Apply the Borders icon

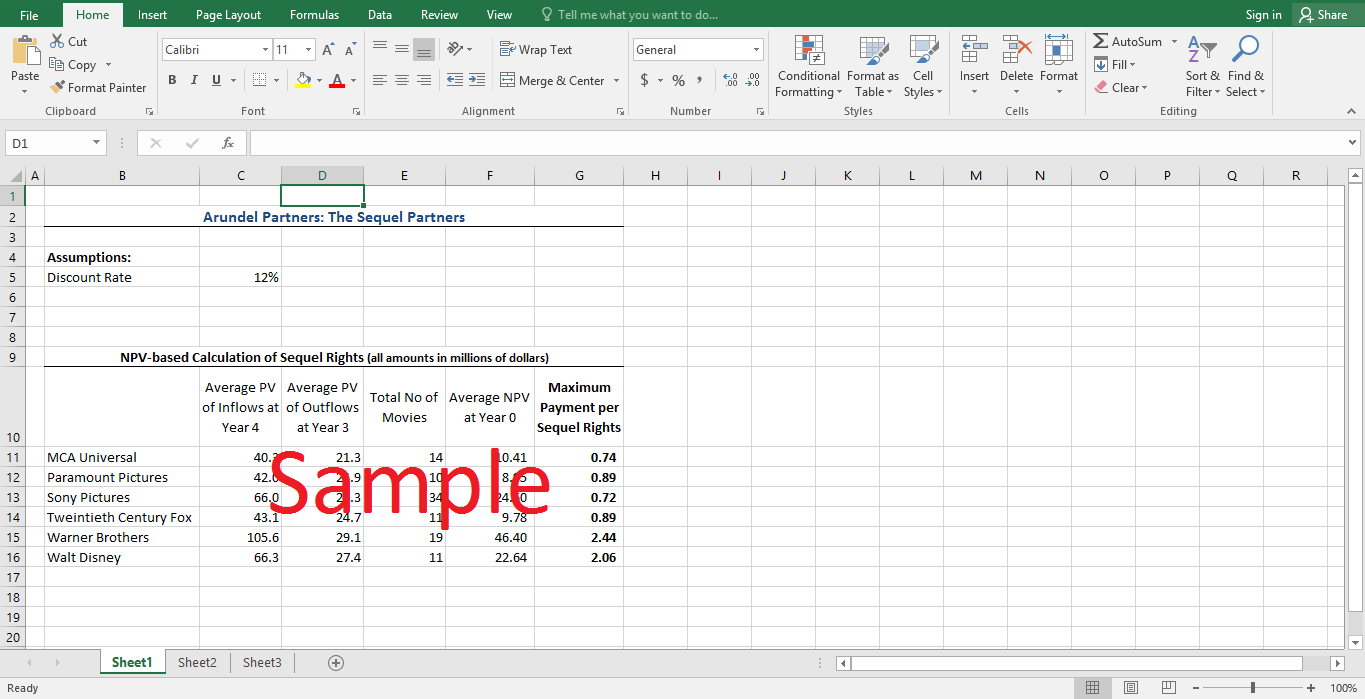tap(259, 80)
